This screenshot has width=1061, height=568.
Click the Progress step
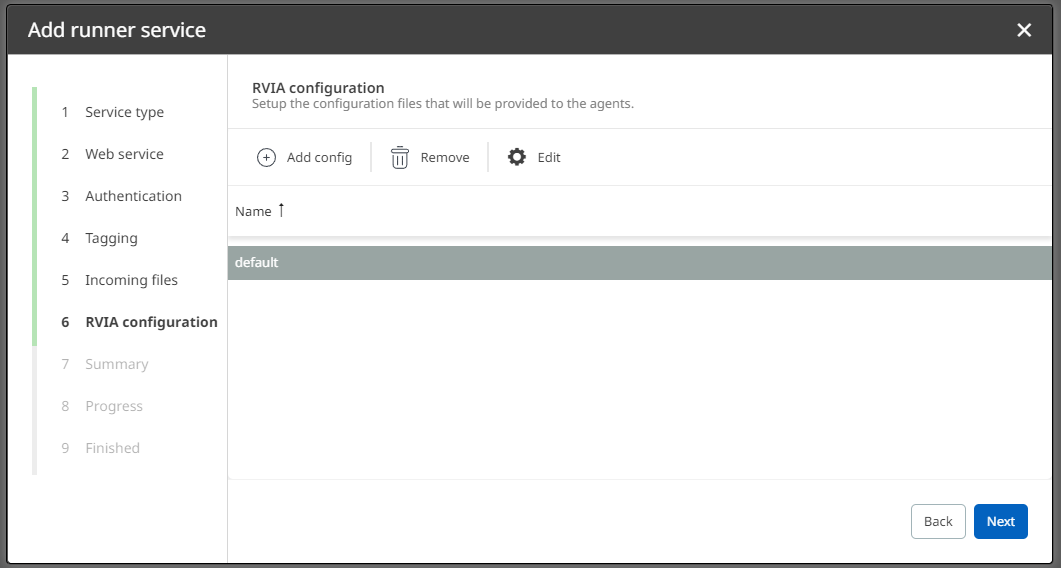coord(114,406)
